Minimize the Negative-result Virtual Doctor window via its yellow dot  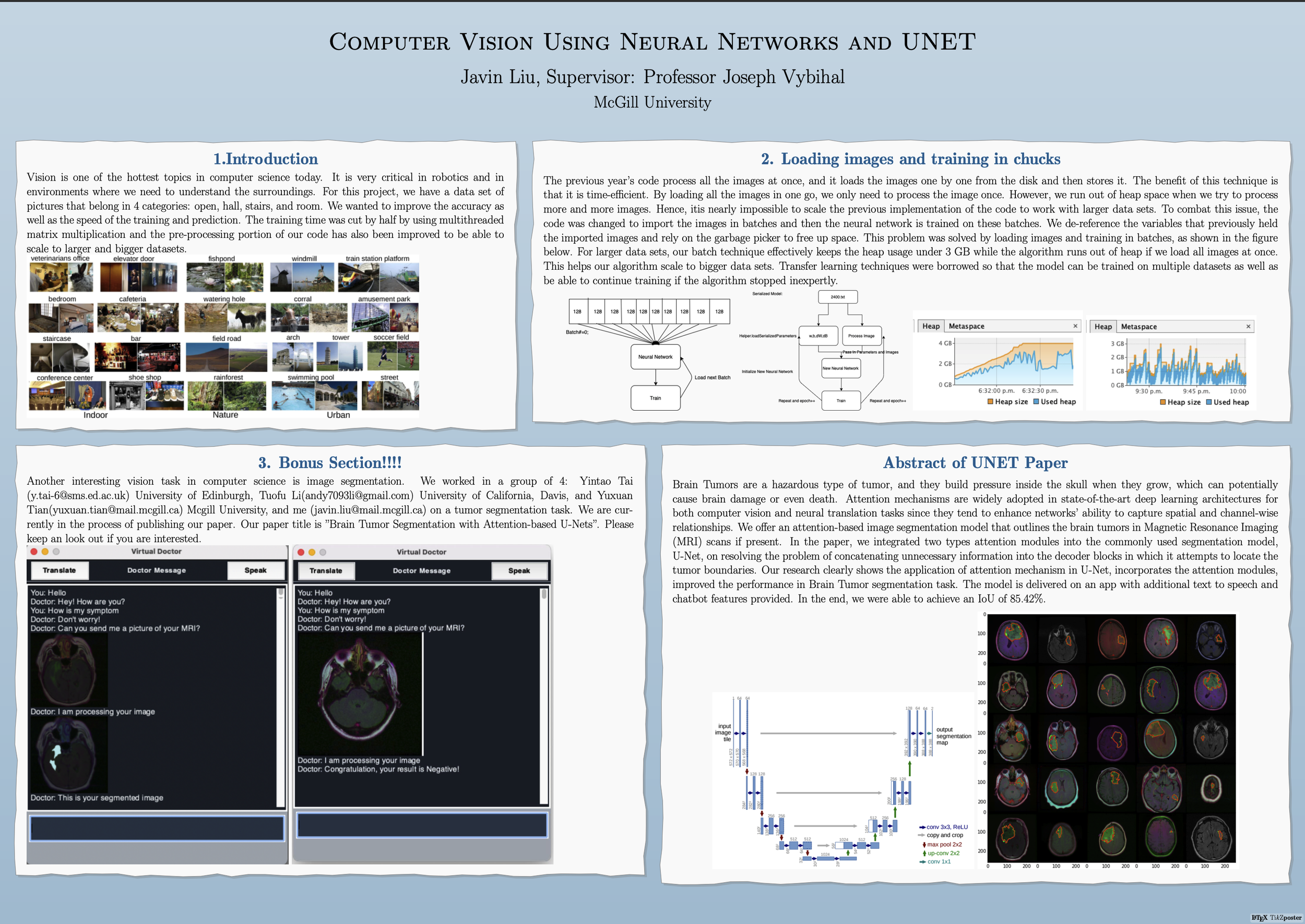312,552
